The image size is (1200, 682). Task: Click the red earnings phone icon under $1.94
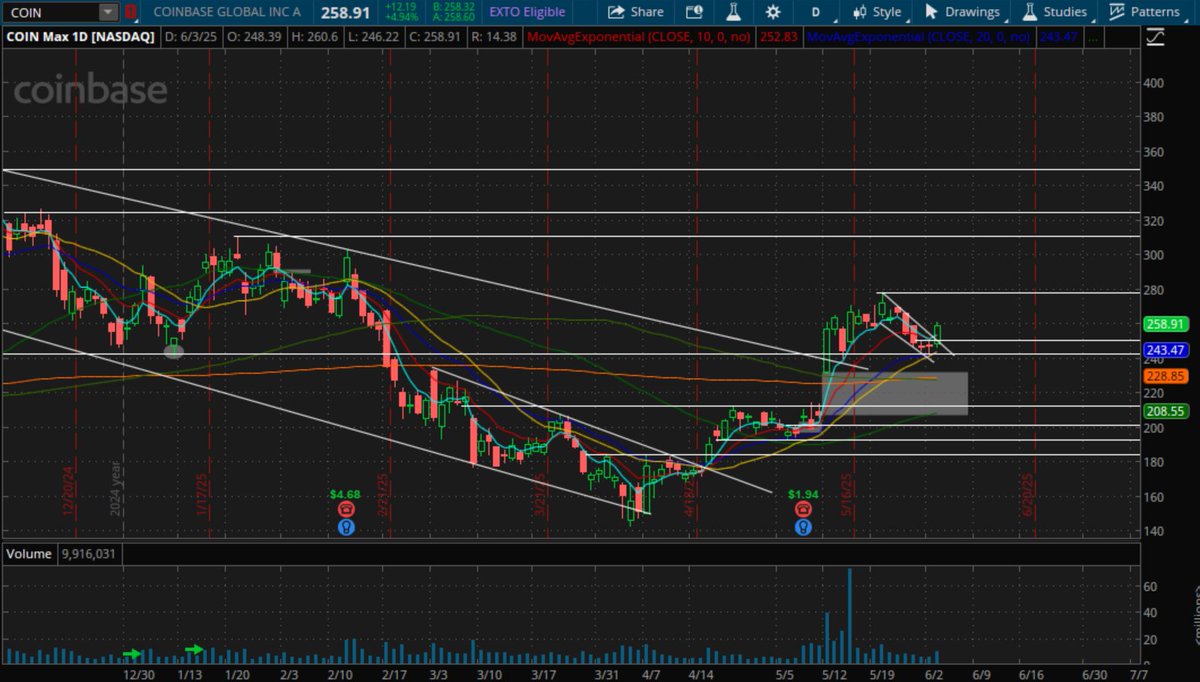(x=803, y=509)
